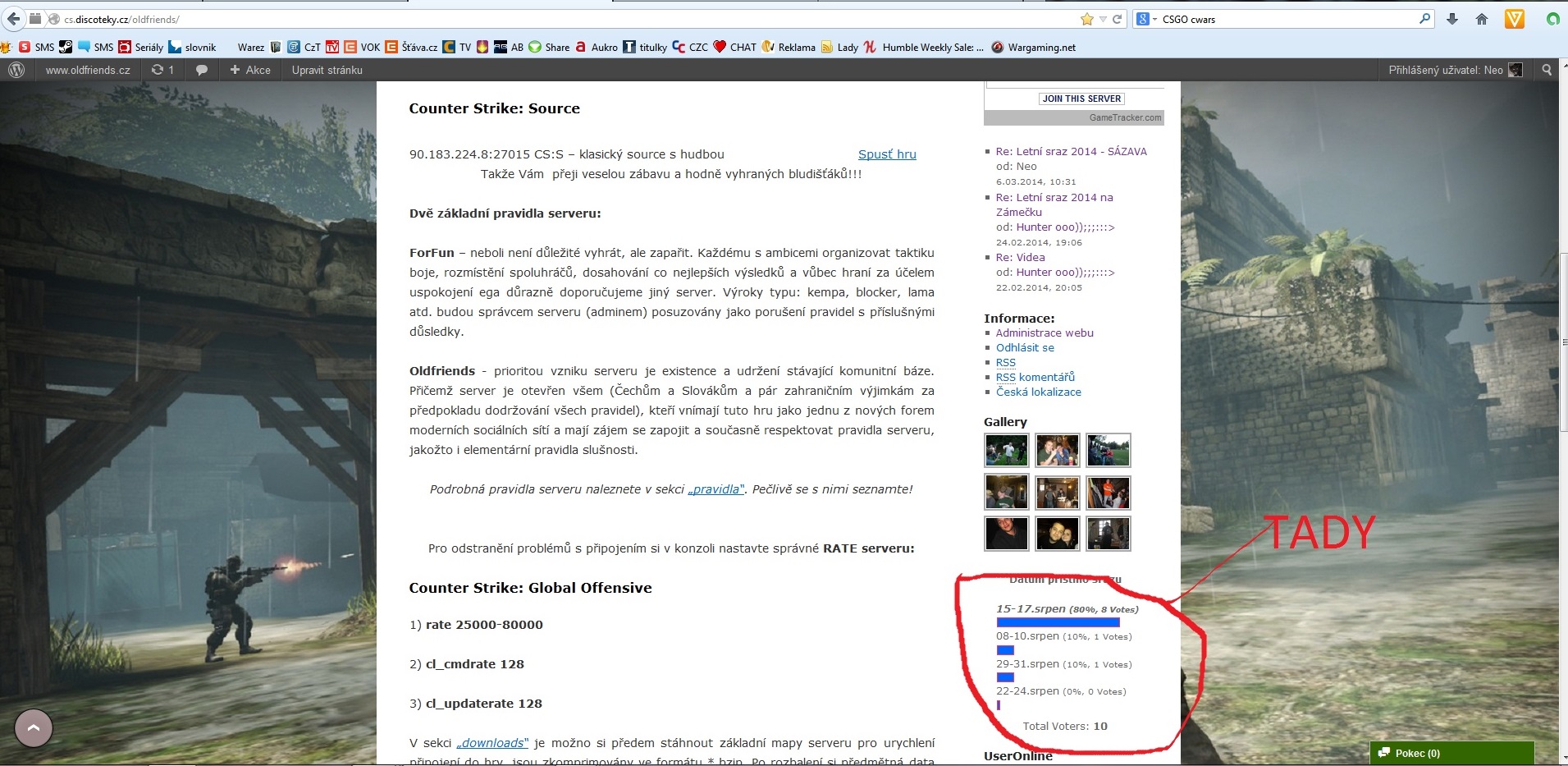Open gallery photo of couple's faces close together
Screen dimensions: 1568x766
coord(1057,534)
